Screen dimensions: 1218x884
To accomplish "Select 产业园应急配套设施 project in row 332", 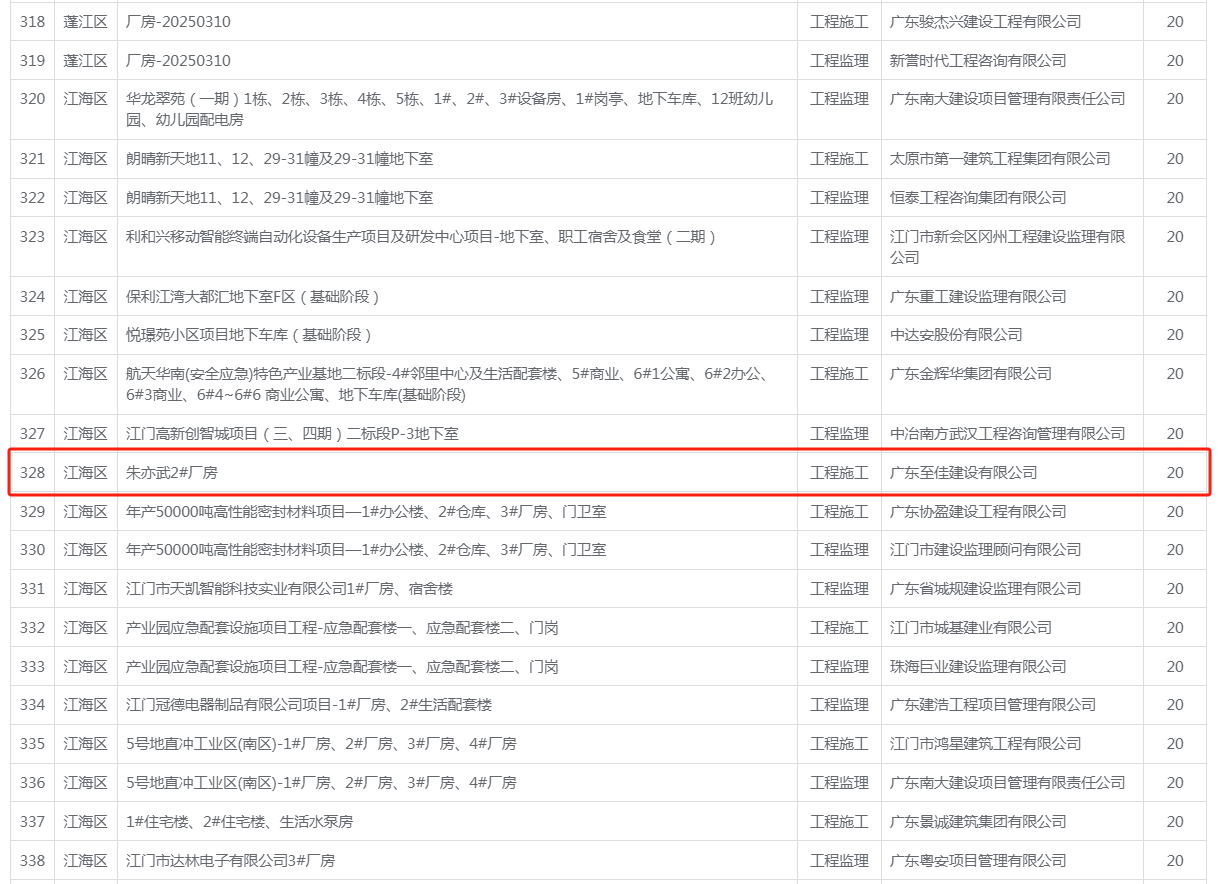I will pos(342,627).
